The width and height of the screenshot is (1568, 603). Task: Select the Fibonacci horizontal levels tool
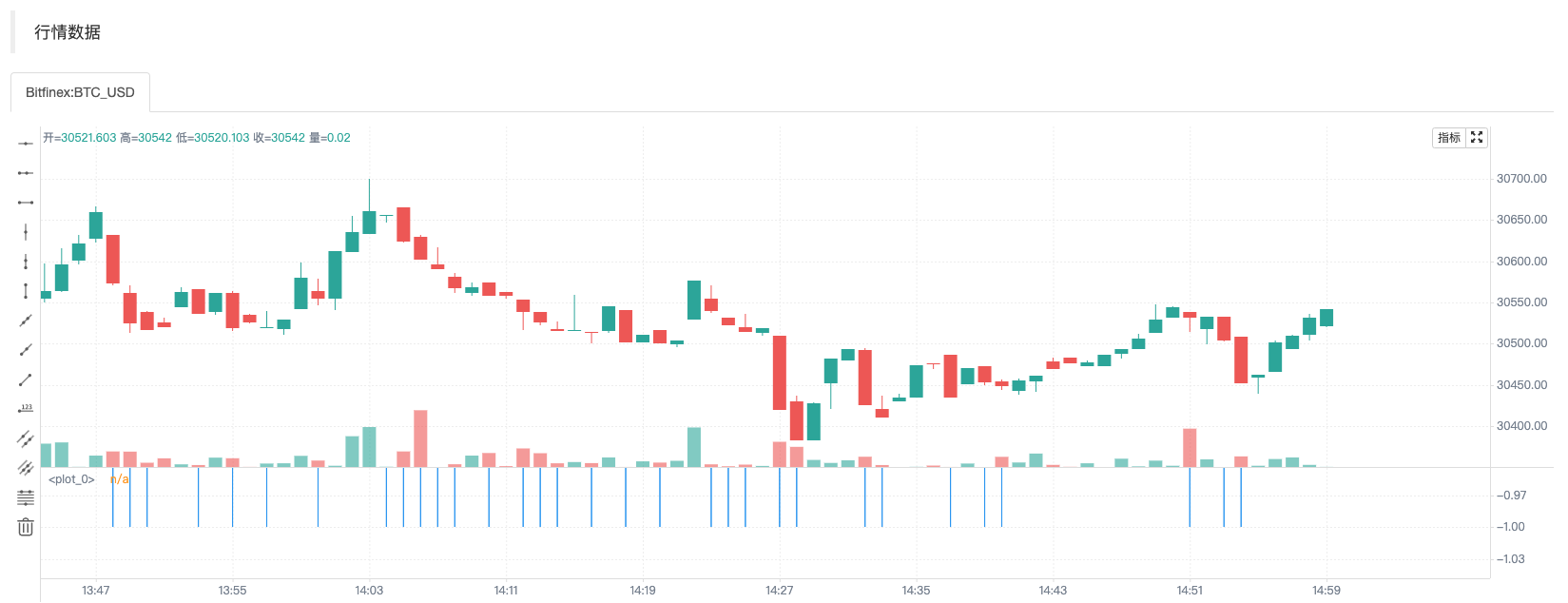[x=26, y=497]
